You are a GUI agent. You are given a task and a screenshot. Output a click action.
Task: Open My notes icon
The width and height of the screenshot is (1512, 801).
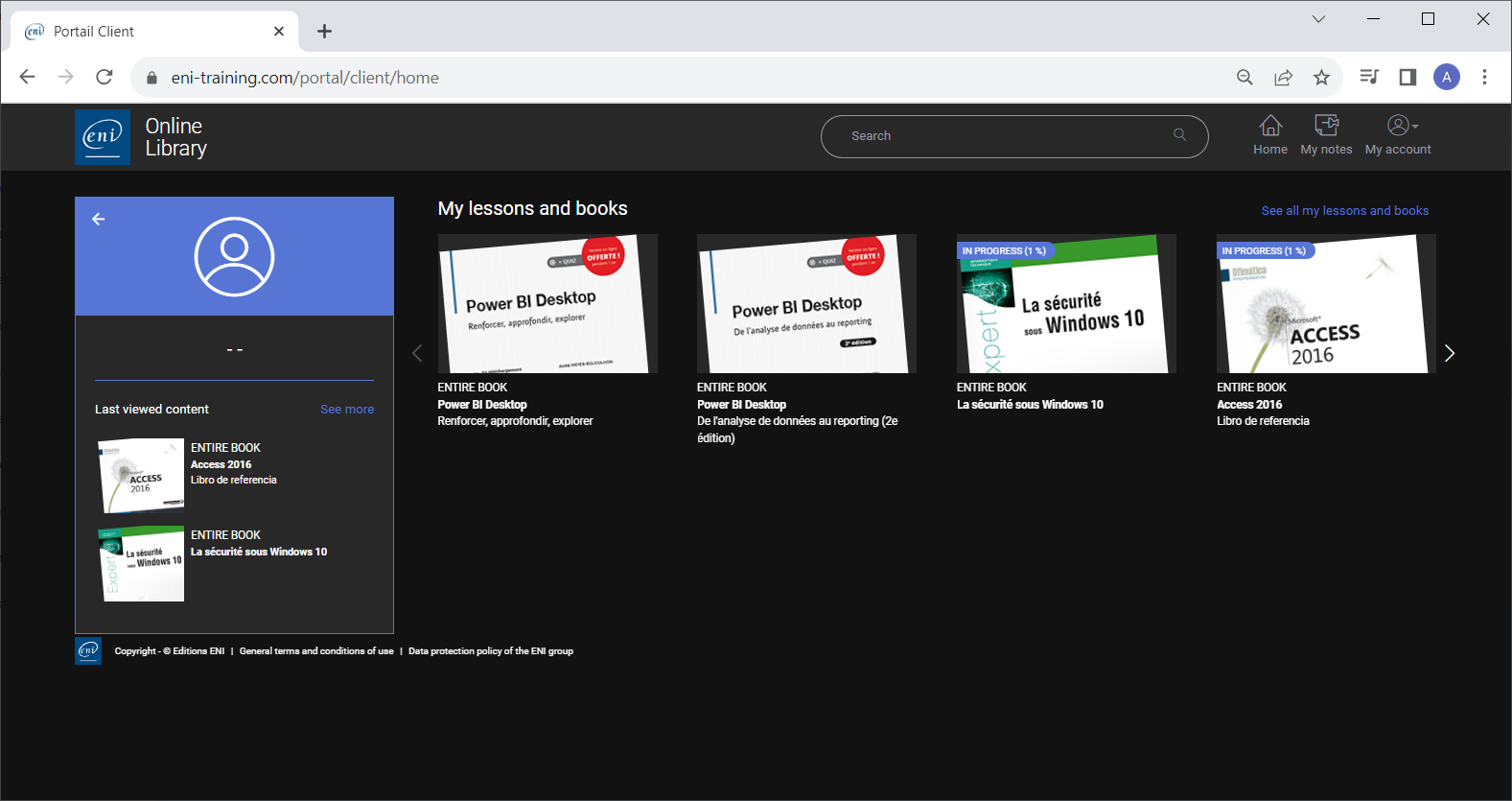(1326, 135)
